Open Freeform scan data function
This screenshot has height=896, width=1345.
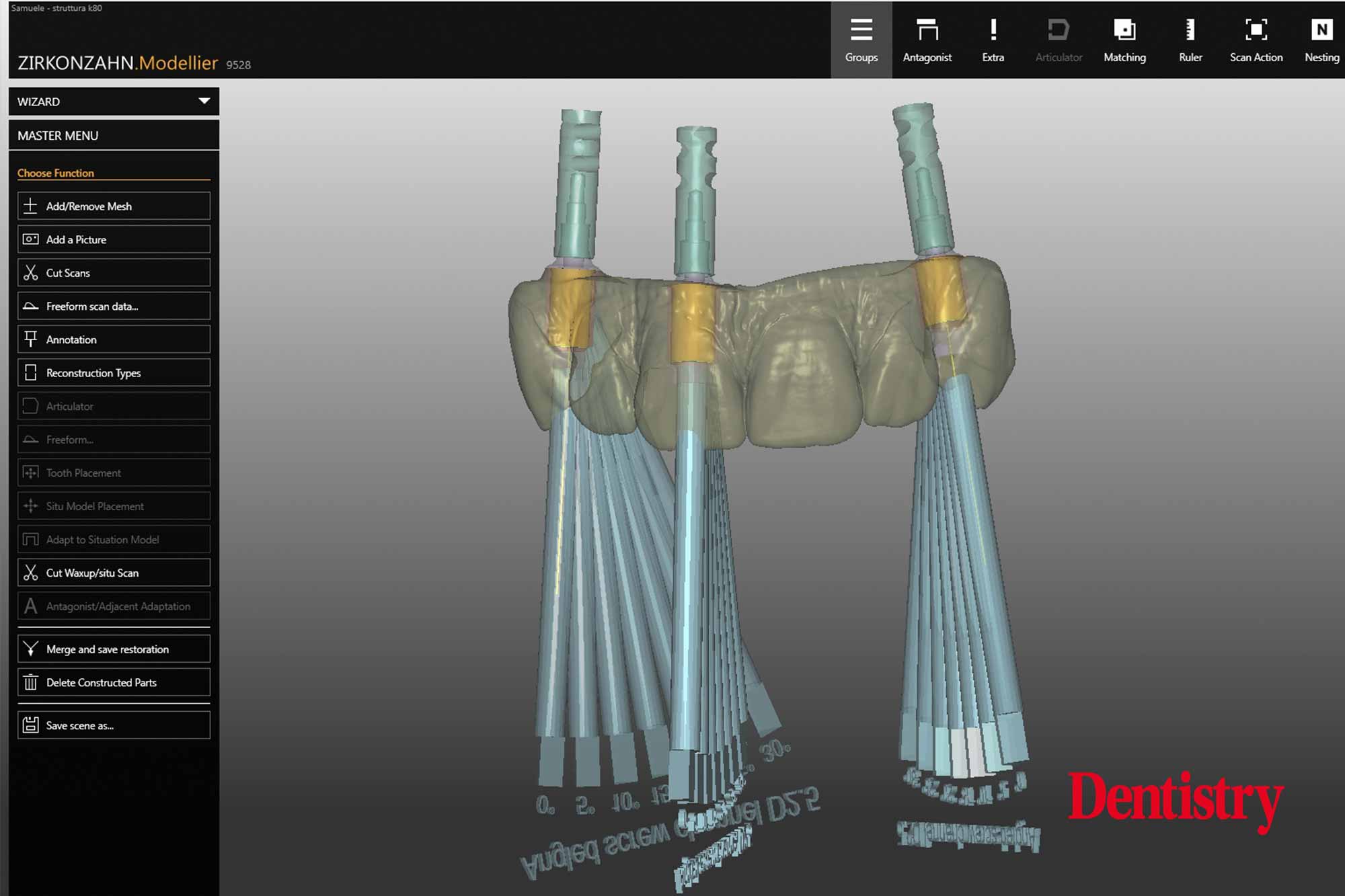coord(114,306)
